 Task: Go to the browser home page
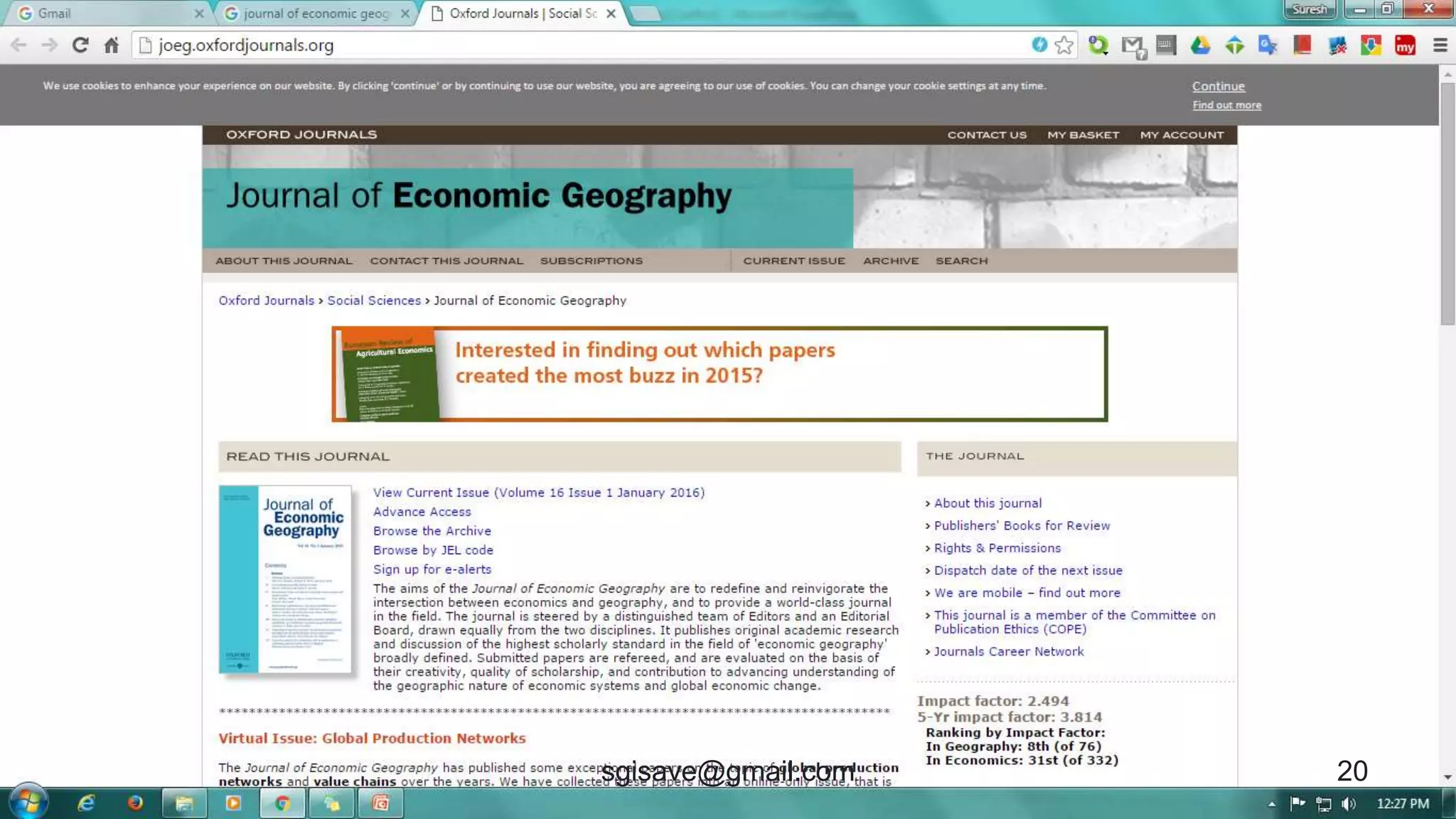pyautogui.click(x=112, y=45)
